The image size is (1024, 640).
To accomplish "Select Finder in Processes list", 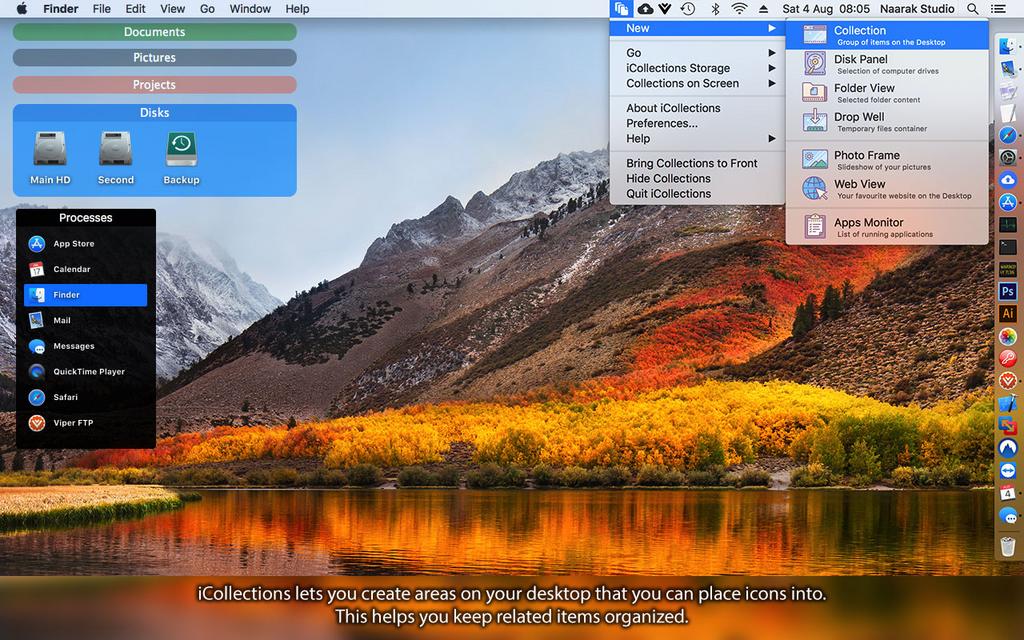I will point(86,295).
